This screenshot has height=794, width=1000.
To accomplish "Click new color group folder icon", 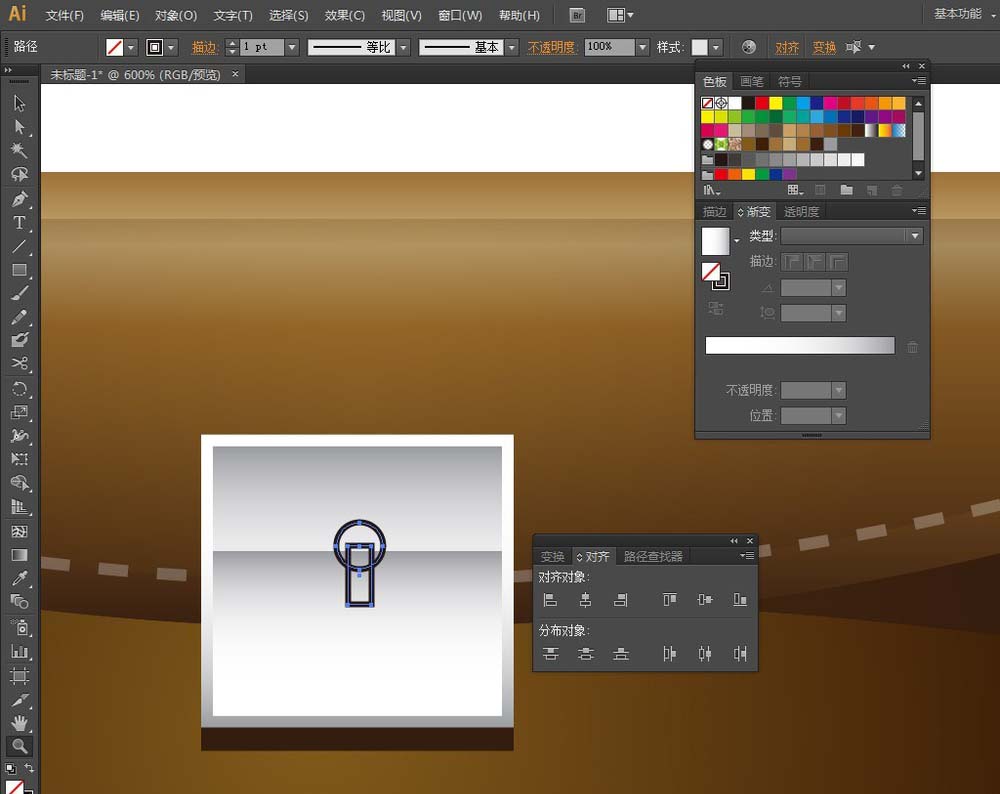I will pos(846,190).
